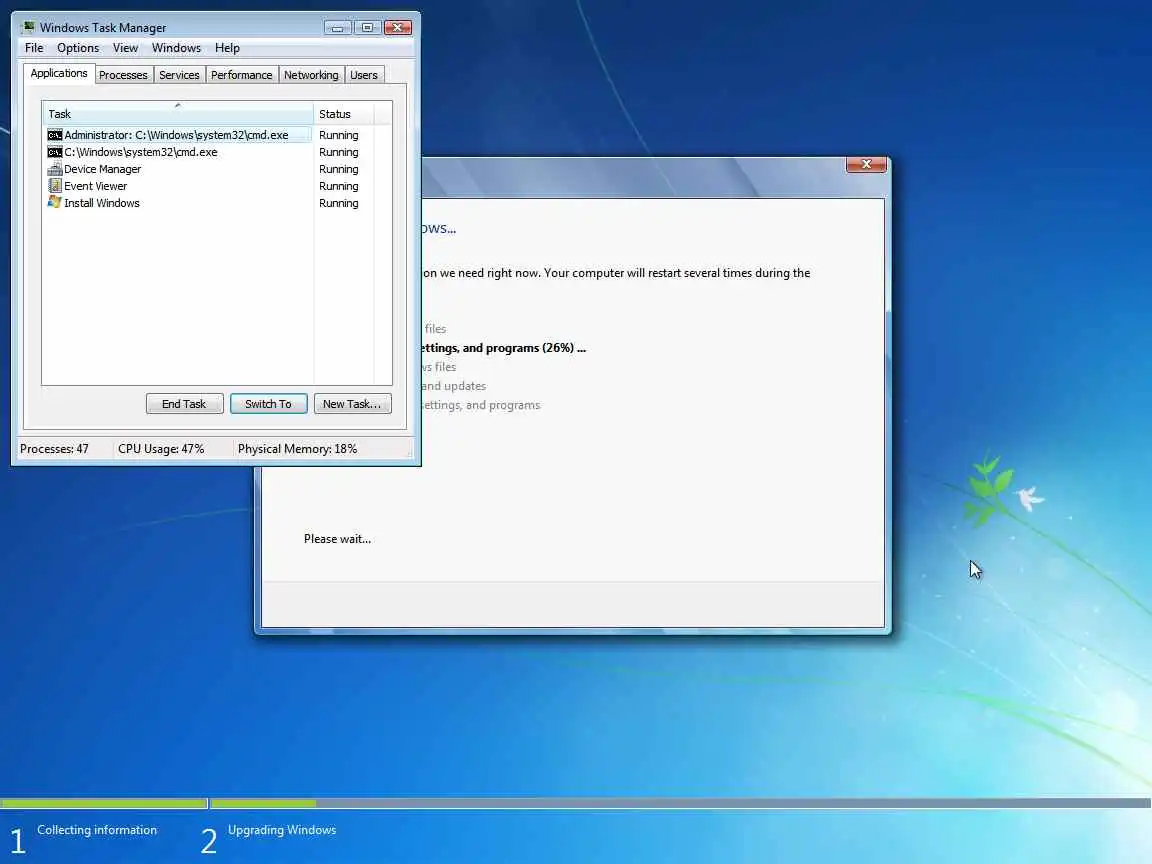Click the Running status of Install Windows

pos(339,203)
